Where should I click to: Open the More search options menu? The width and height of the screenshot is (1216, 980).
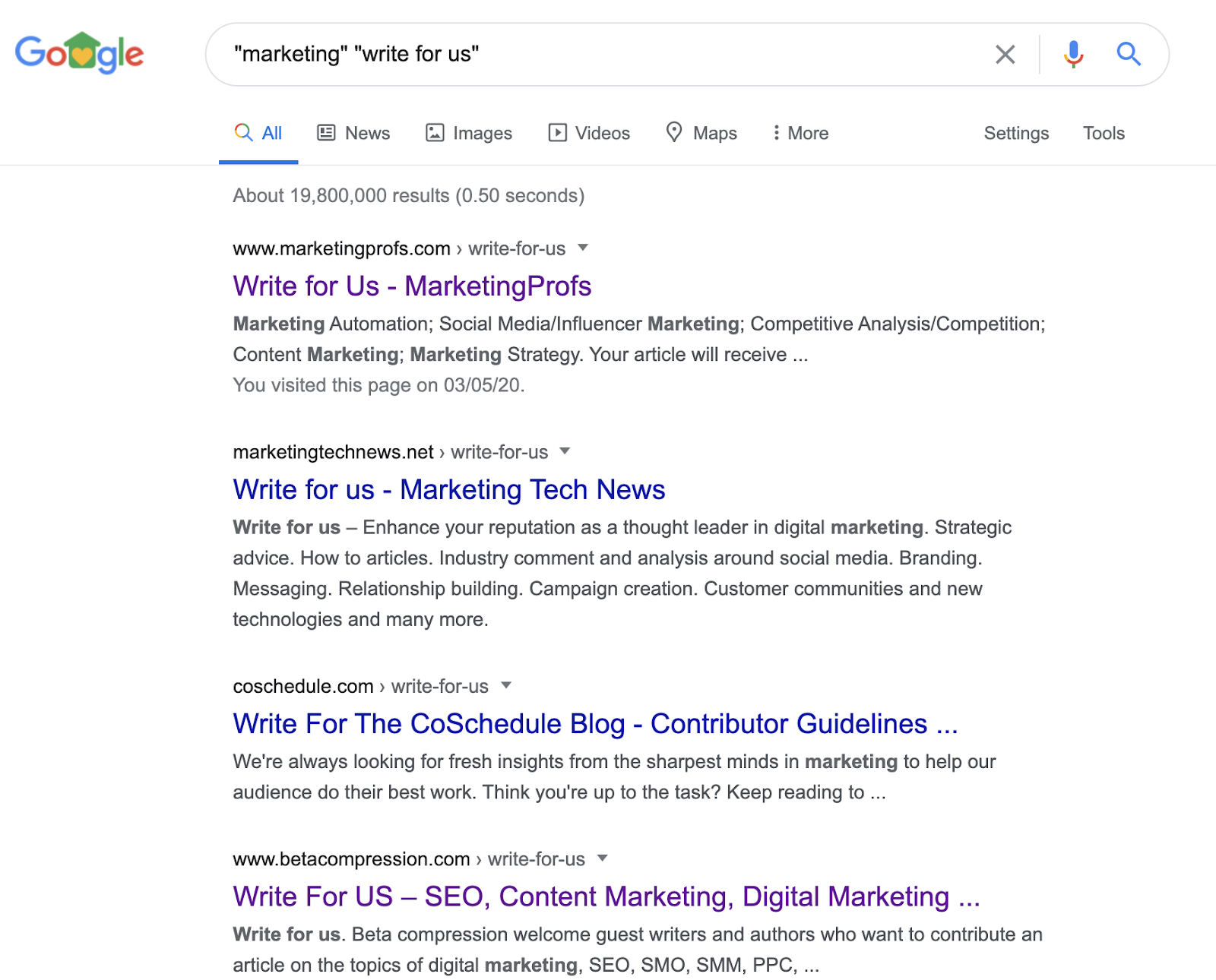(x=800, y=133)
